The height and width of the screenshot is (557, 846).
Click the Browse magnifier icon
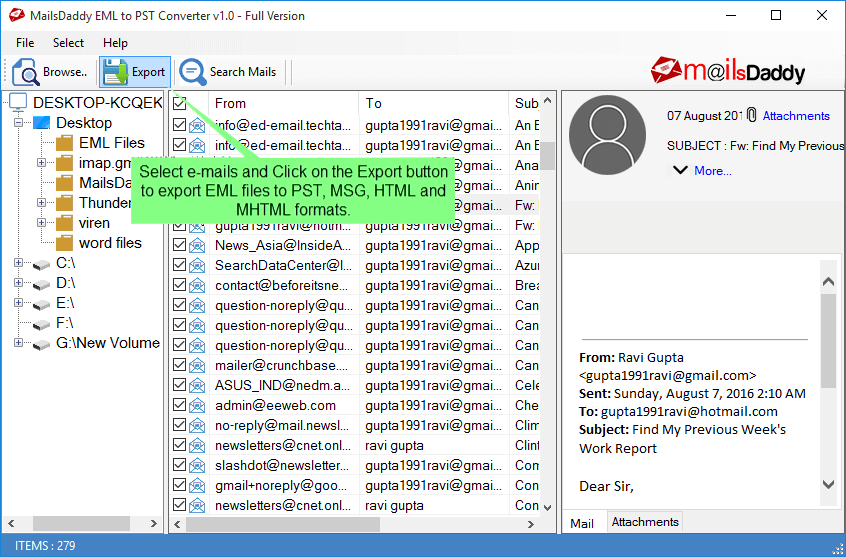tap(25, 72)
